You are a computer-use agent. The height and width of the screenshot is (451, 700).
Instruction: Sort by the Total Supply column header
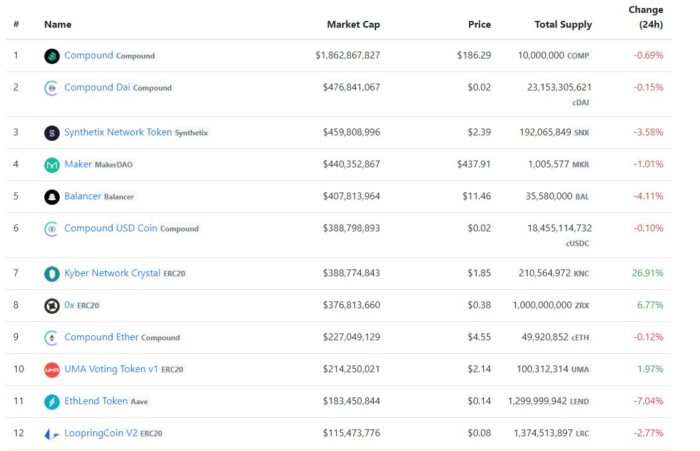(563, 25)
